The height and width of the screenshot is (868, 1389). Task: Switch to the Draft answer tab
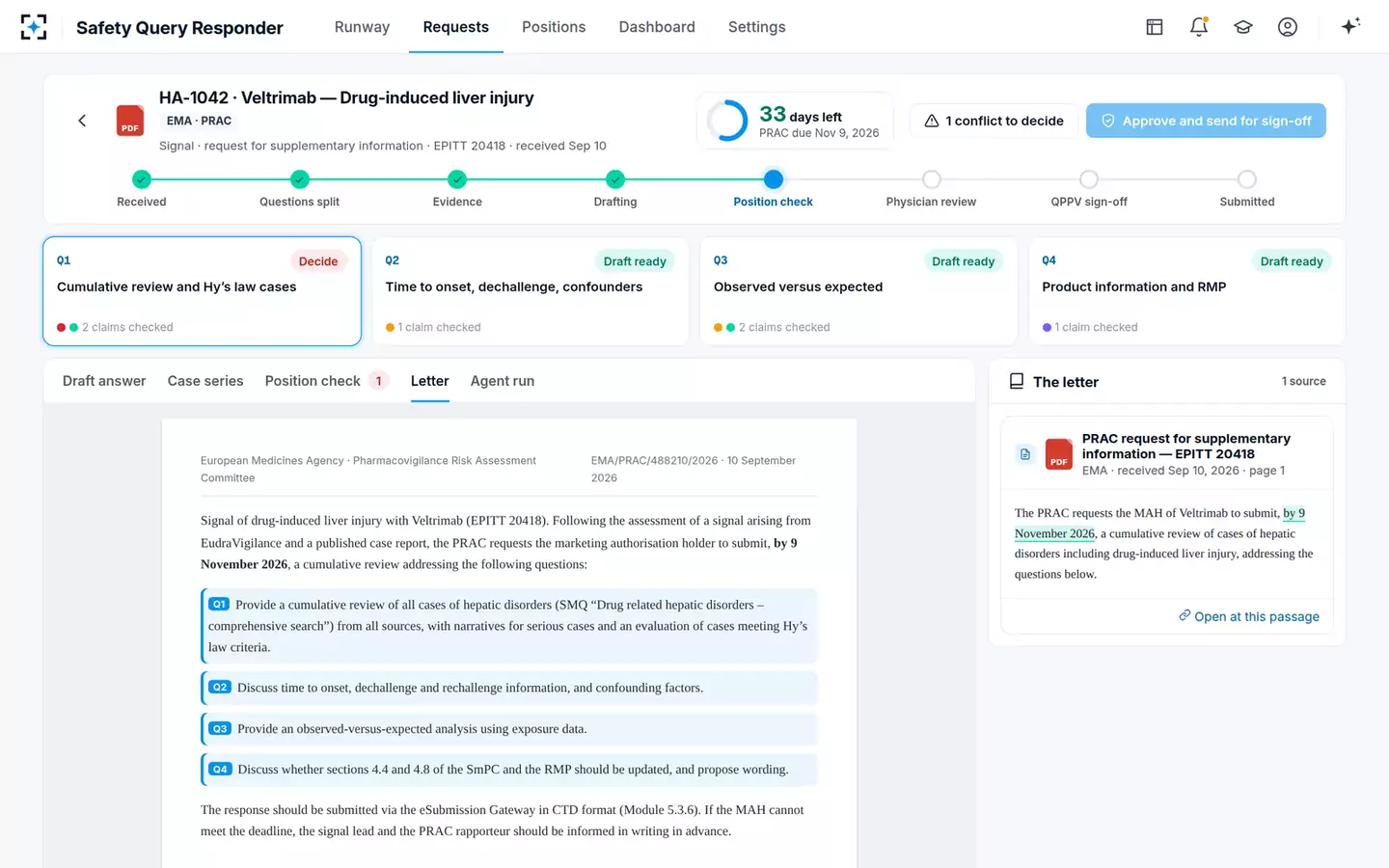[104, 381]
